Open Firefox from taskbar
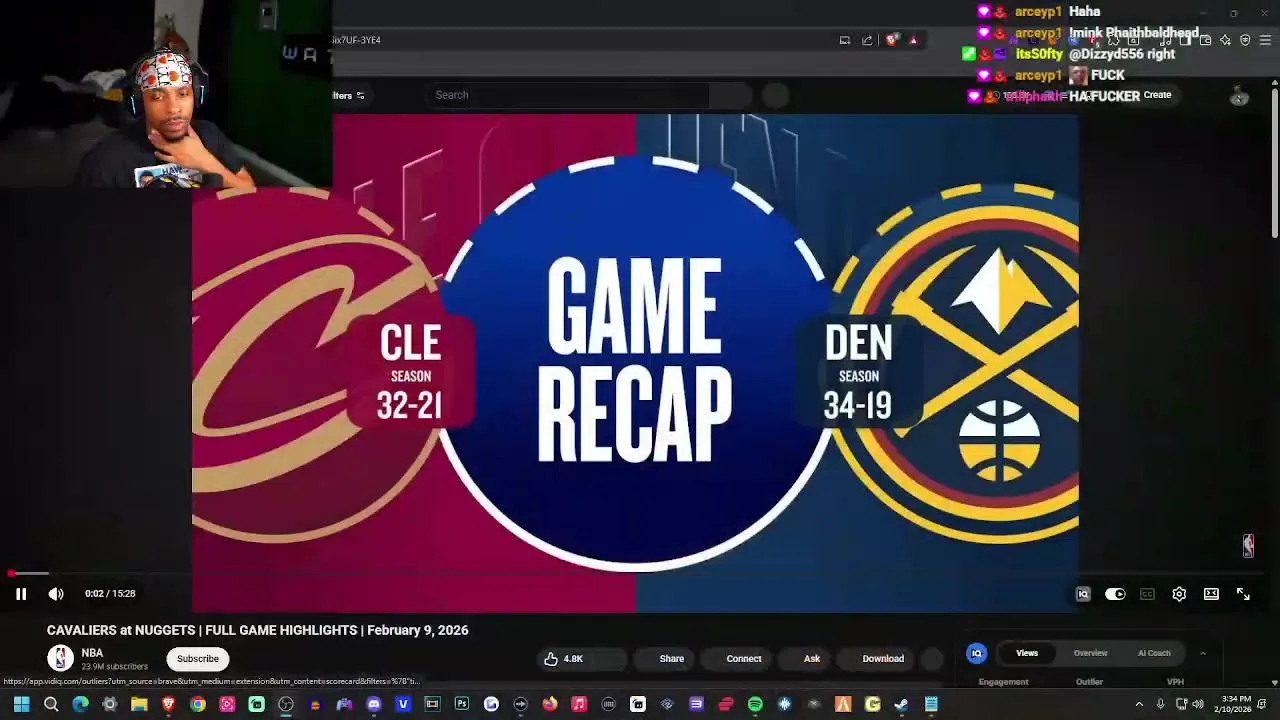Screen dimensions: 1280x720 click(x=550, y=704)
